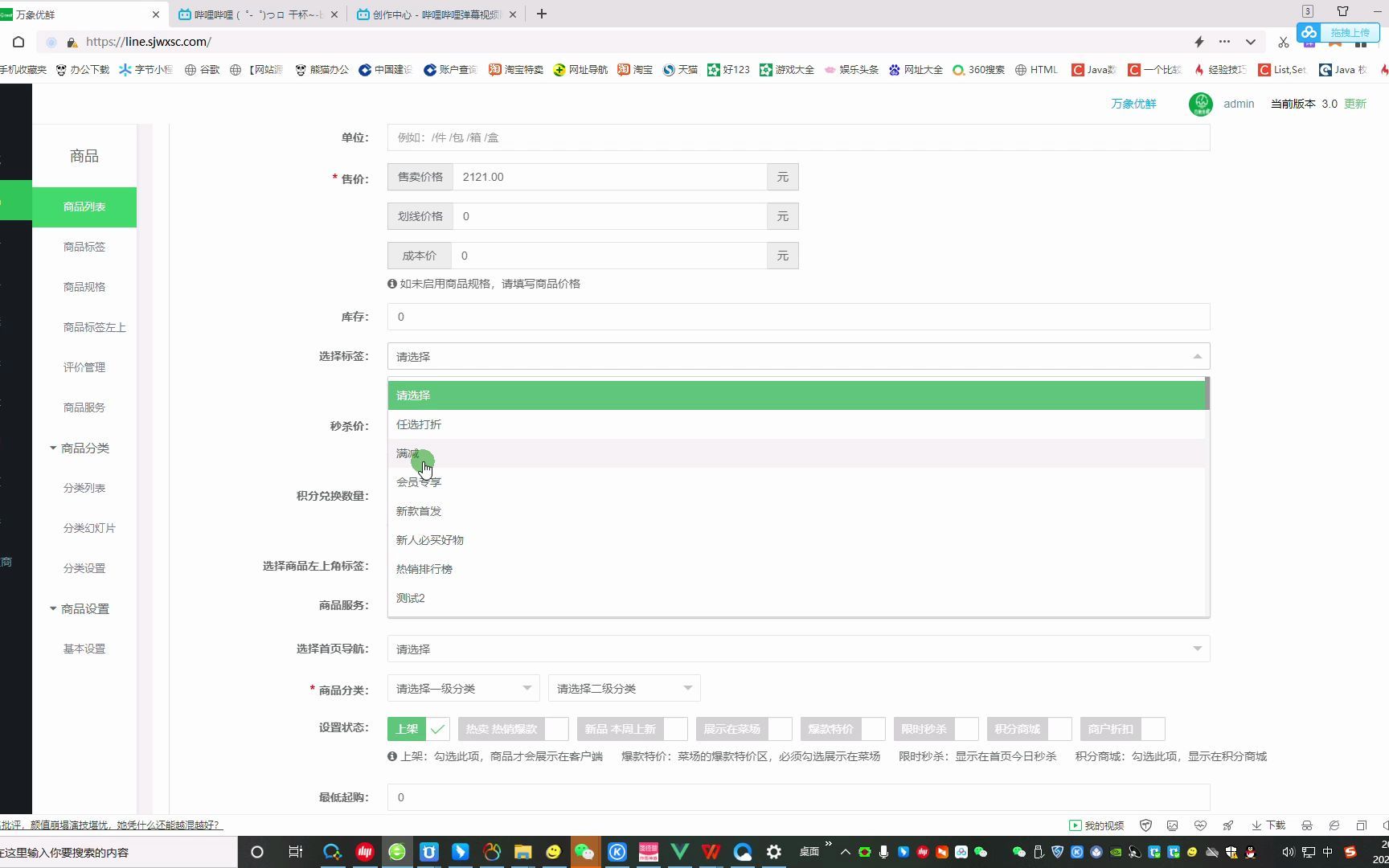Viewport: 1389px width, 868px height.
Task: Click the Baidu cloud 拖拽上传 button
Action: pyautogui.click(x=1338, y=32)
